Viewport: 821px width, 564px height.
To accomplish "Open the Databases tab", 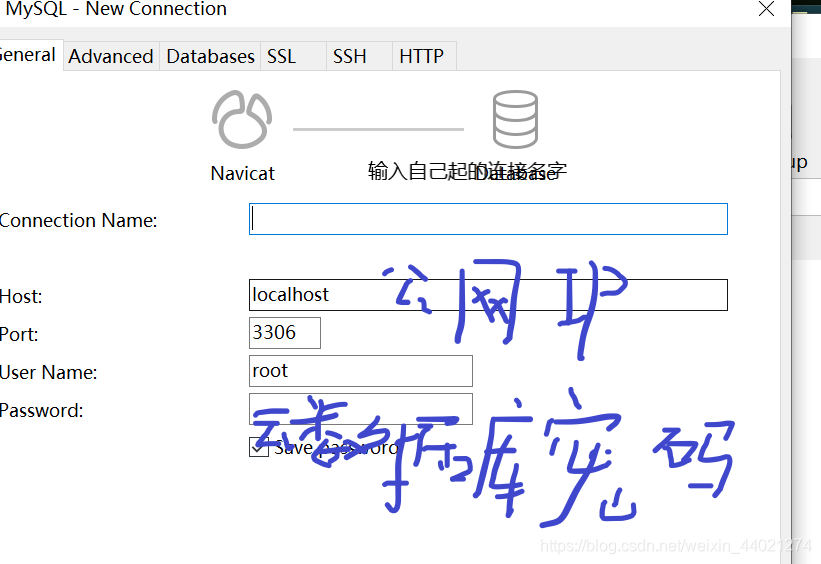I will coord(210,56).
